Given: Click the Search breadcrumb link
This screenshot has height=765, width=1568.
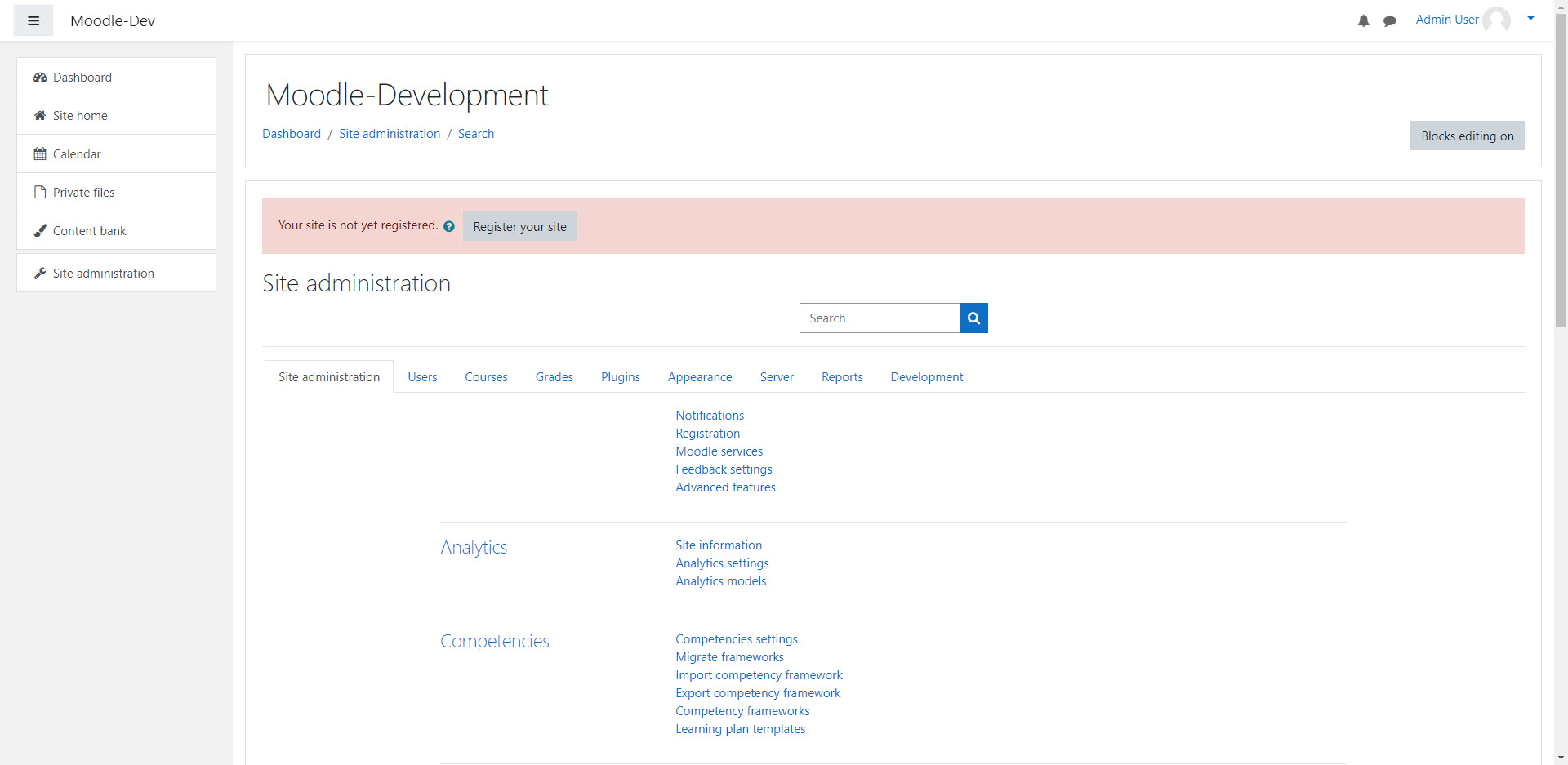Looking at the screenshot, I should 476,134.
